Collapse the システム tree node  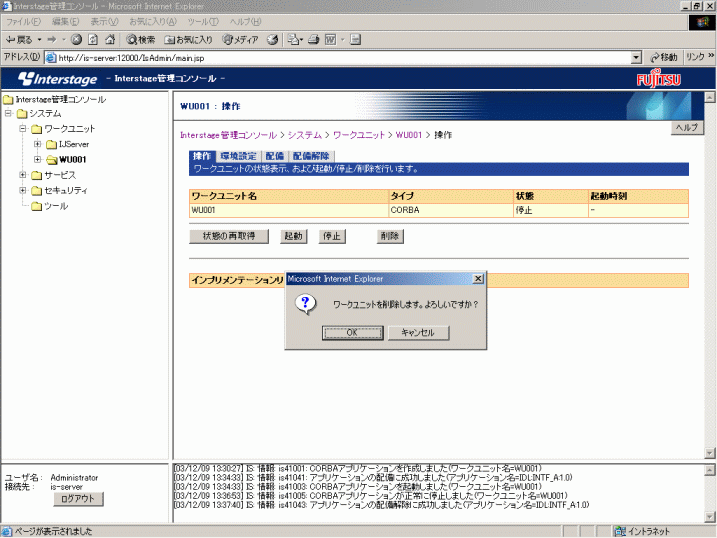pyautogui.click(x=8, y=113)
